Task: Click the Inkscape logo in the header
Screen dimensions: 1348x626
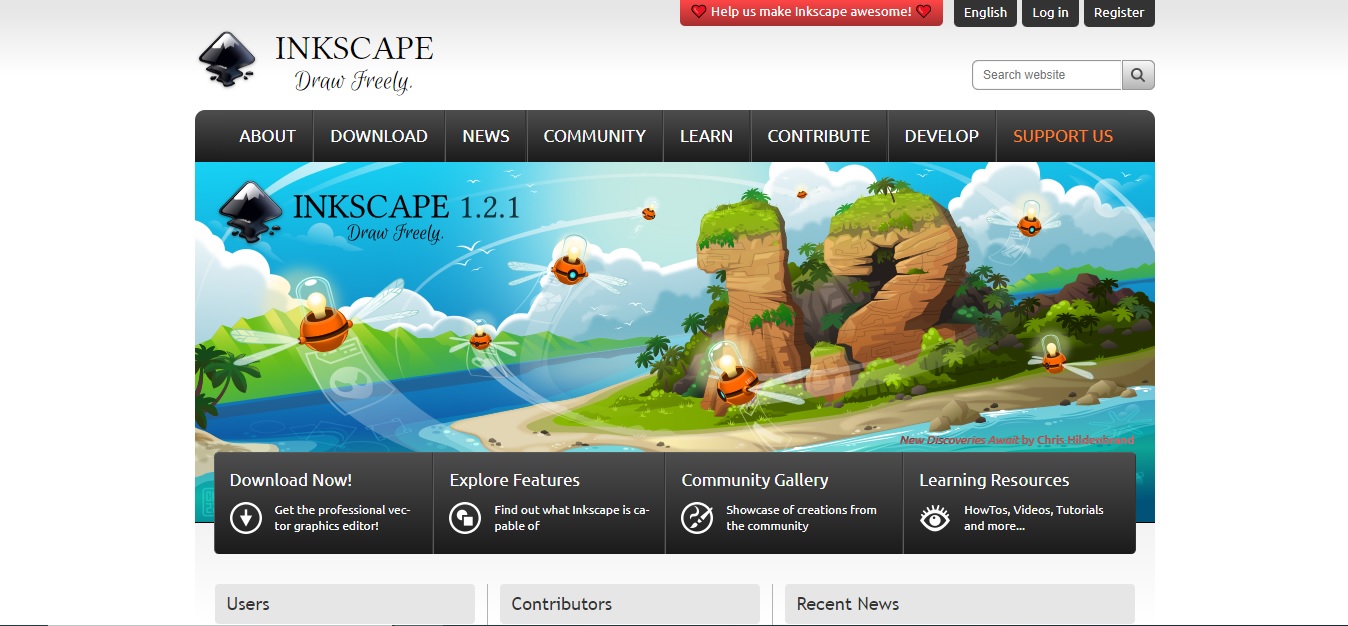Action: (228, 59)
